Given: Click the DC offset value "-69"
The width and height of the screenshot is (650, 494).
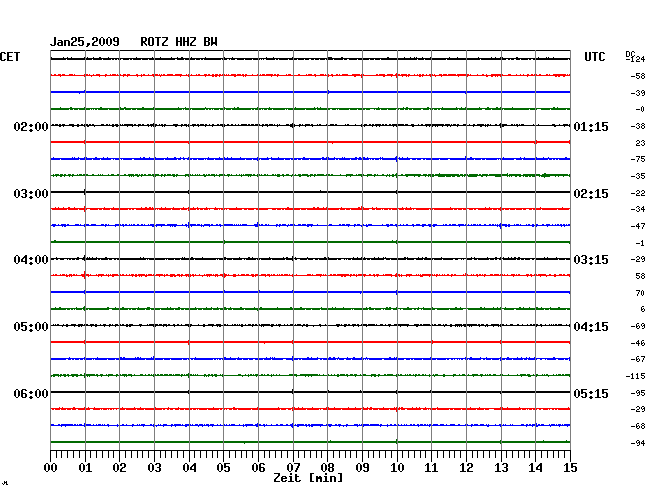Looking at the screenshot, I should point(638,326).
